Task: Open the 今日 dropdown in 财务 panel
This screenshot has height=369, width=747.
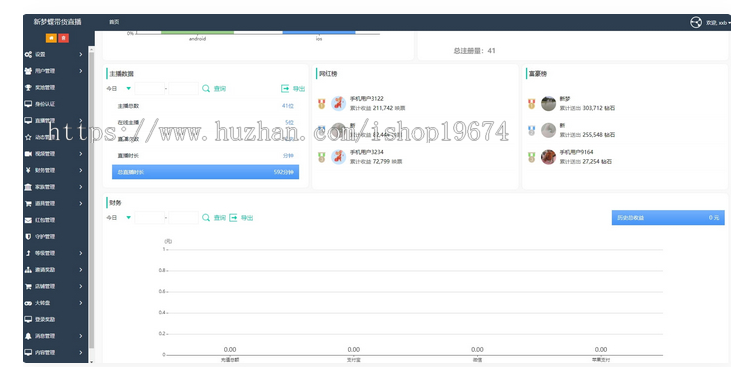Action: (x=119, y=218)
